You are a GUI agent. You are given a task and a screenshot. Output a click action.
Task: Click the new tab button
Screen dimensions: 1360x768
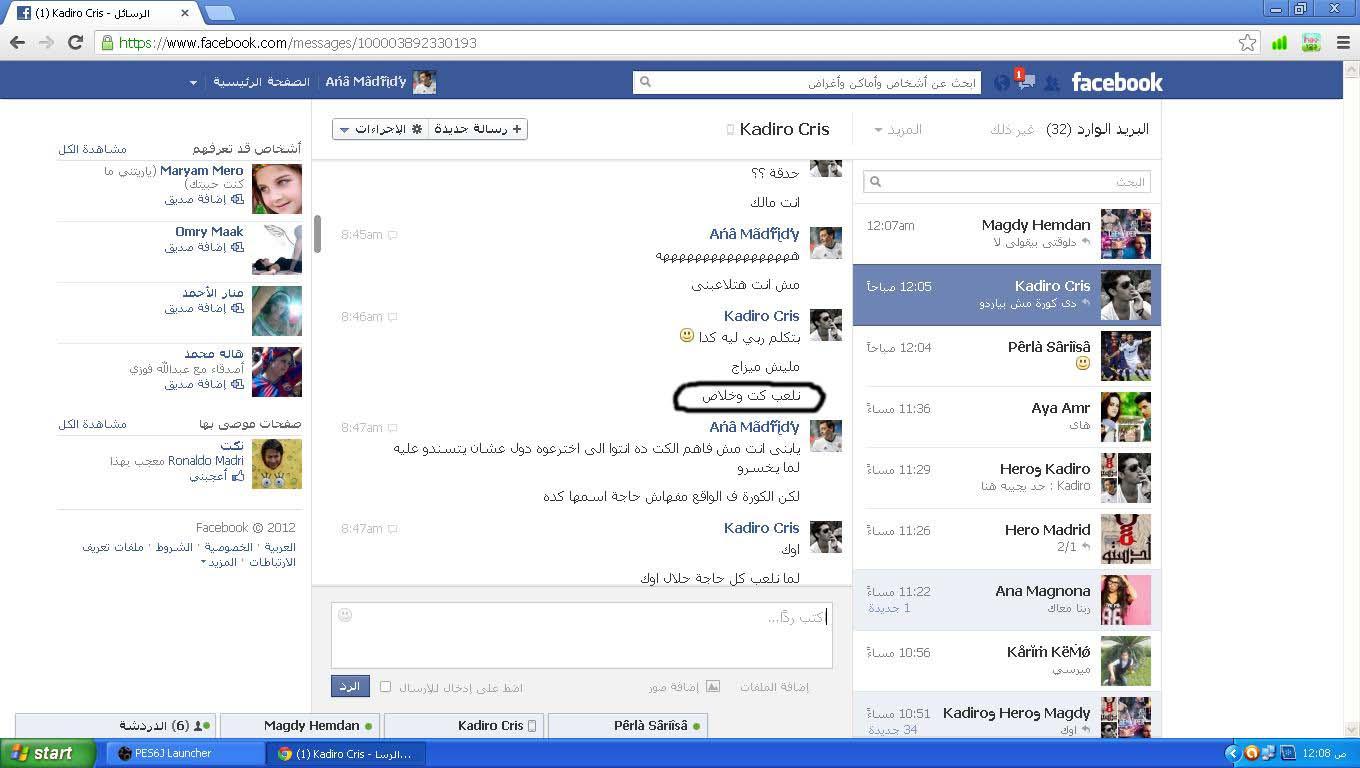[219, 13]
